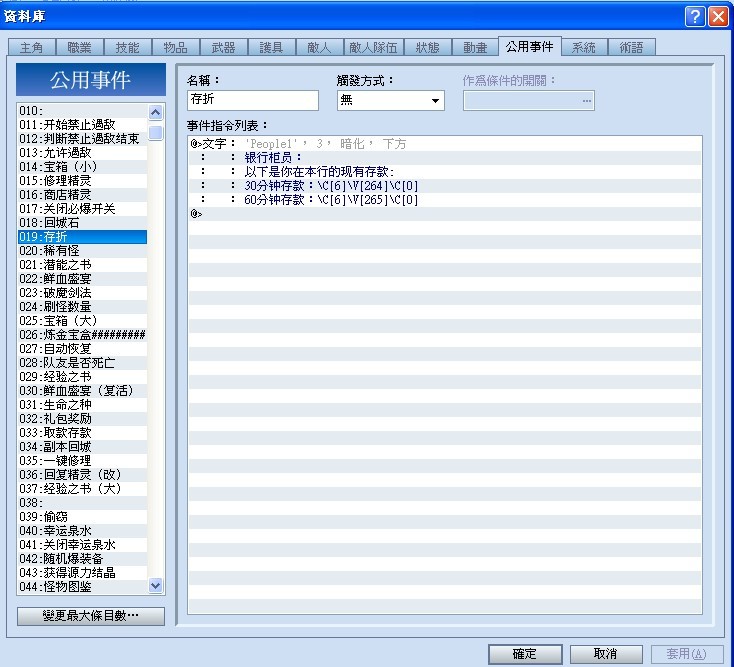
Task: Select list item 033:取款存款
Action: tap(82, 432)
